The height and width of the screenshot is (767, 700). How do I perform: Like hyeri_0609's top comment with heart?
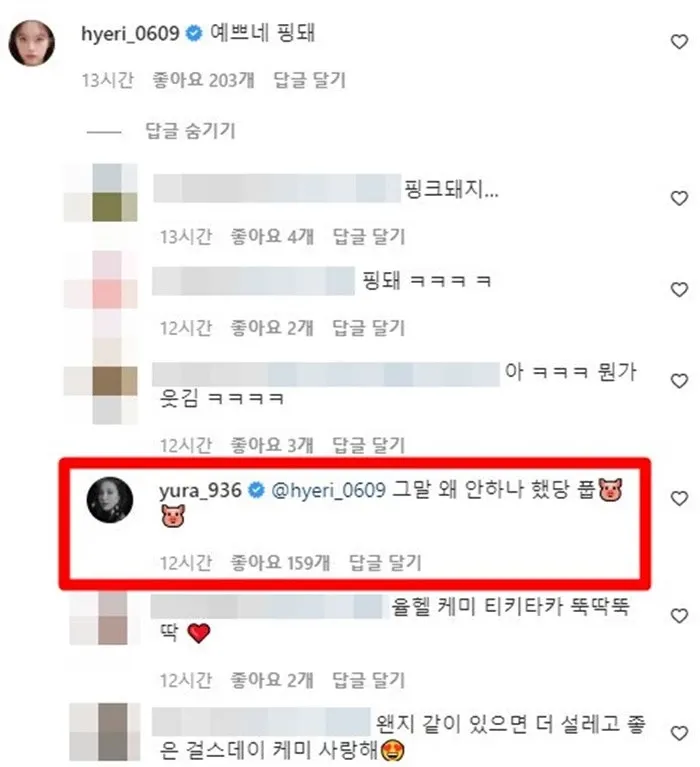pos(679,42)
